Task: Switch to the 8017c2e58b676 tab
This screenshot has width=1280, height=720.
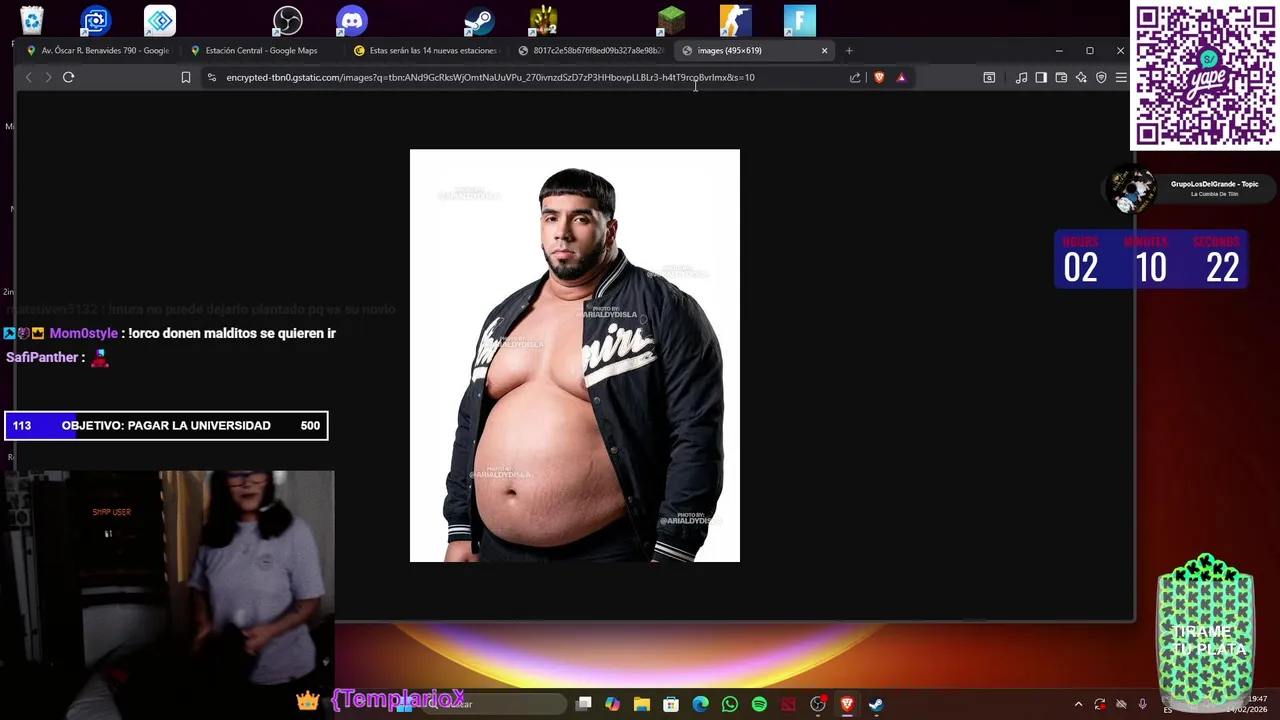Action: tap(589, 50)
